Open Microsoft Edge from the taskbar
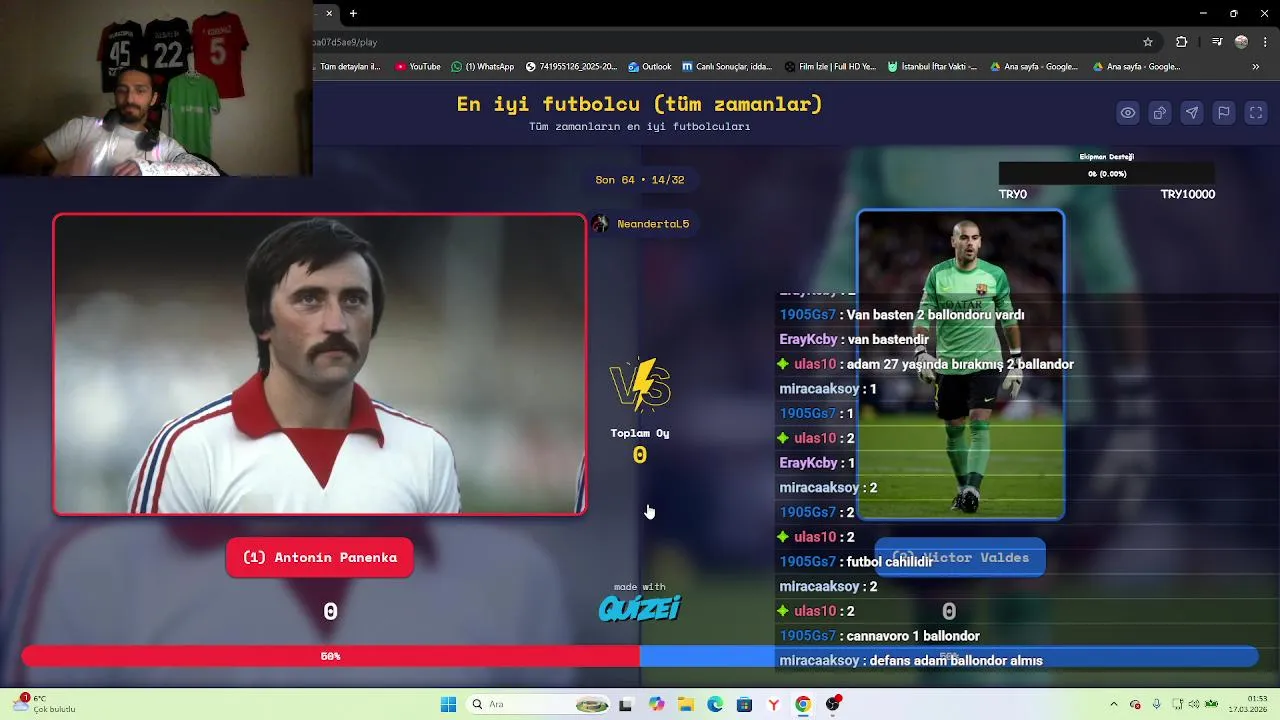Viewport: 1280px width, 720px height. pyautogui.click(x=715, y=704)
